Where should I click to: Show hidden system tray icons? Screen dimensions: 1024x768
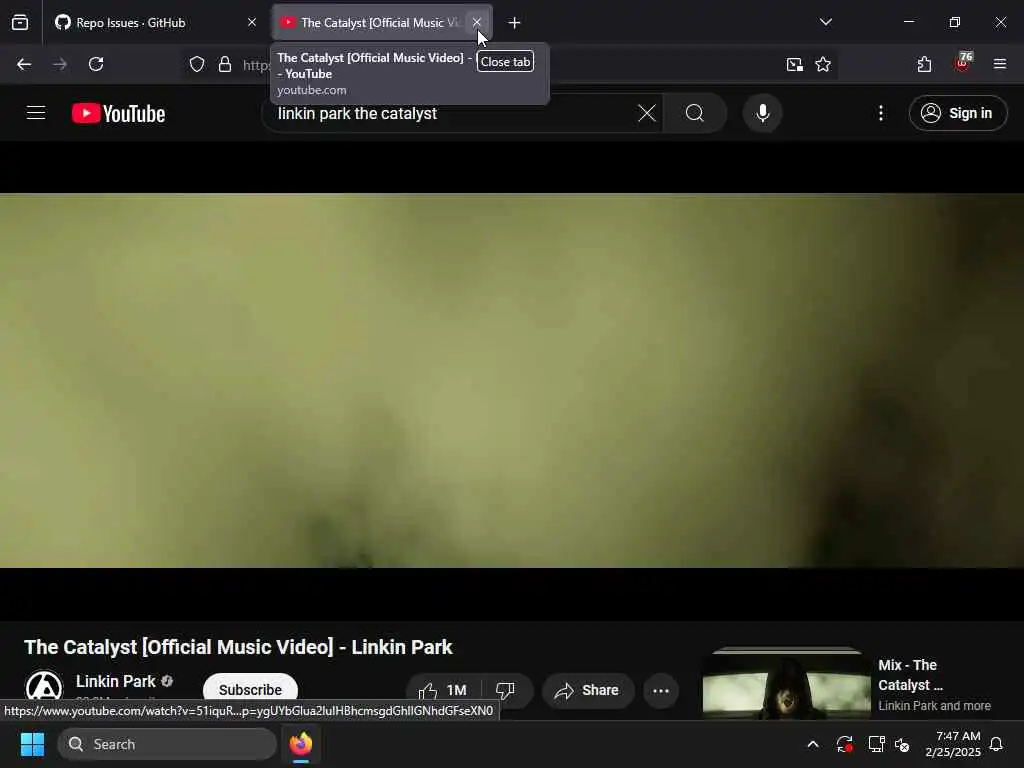point(813,744)
